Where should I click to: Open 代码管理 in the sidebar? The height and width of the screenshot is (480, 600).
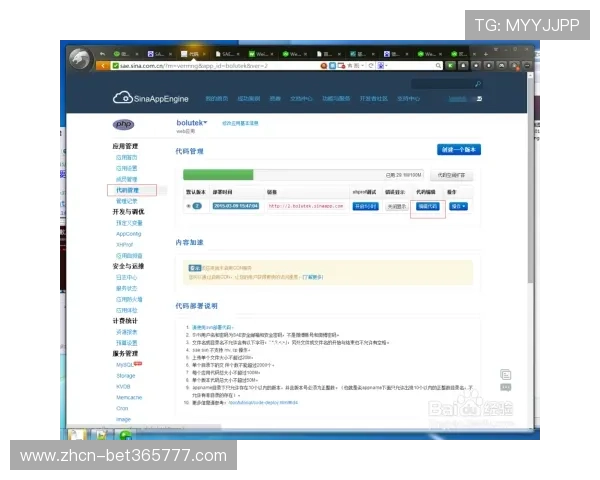[x=127, y=190]
